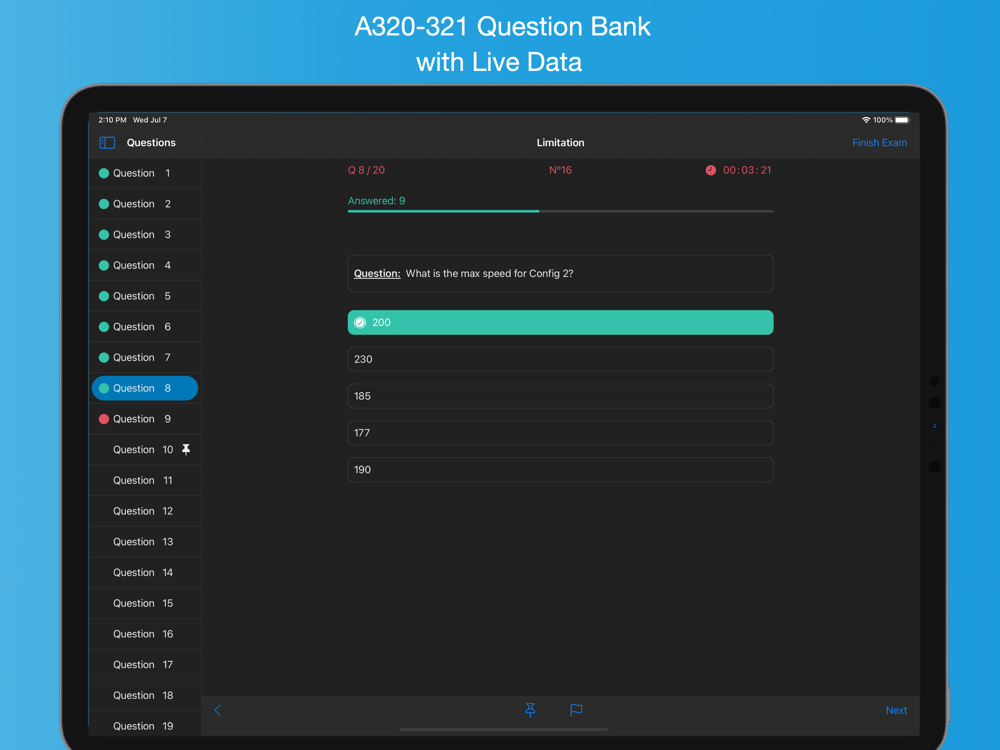The height and width of the screenshot is (750, 1000).
Task: Open Question 6 in the sidebar
Action: click(x=145, y=327)
